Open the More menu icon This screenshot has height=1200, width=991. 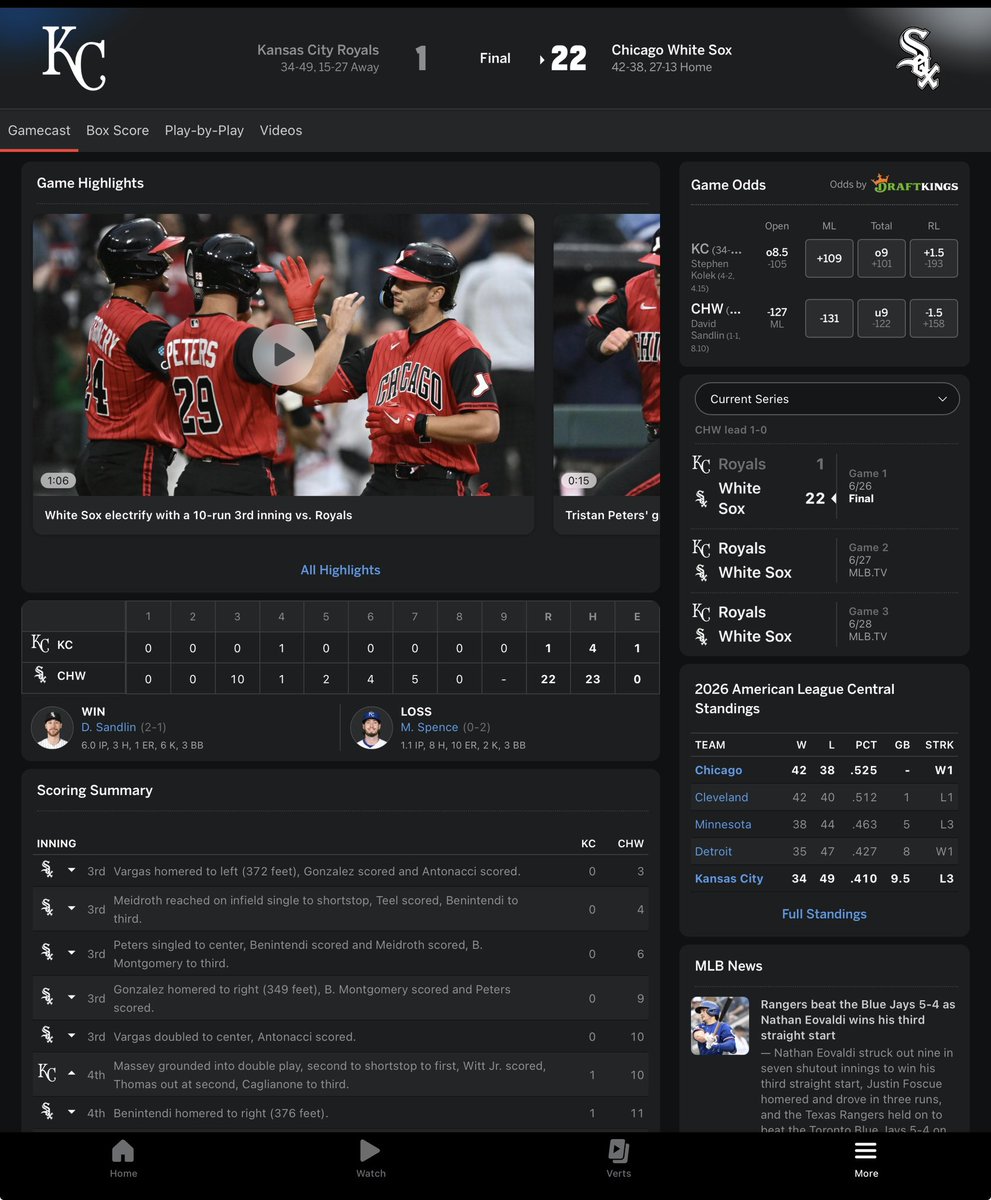coord(866,1150)
